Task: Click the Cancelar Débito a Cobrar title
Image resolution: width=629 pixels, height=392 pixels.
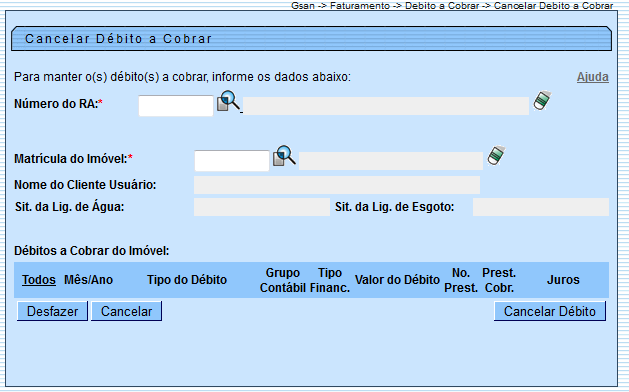Action: (x=118, y=39)
